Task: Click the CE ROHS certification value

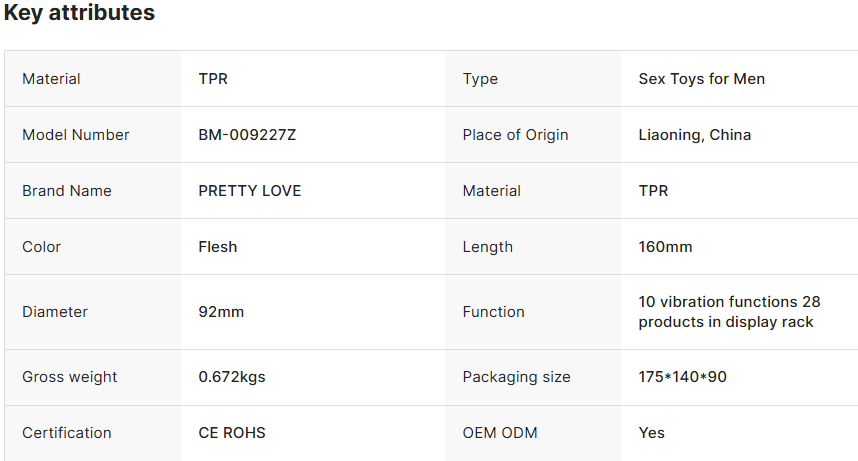Action: (232, 433)
